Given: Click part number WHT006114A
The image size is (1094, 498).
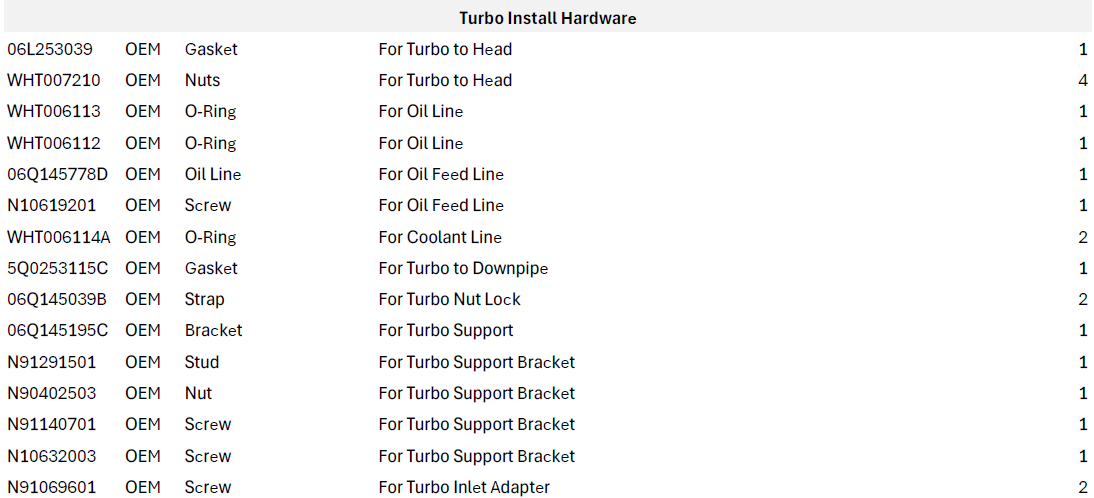Looking at the screenshot, I should point(59,237).
